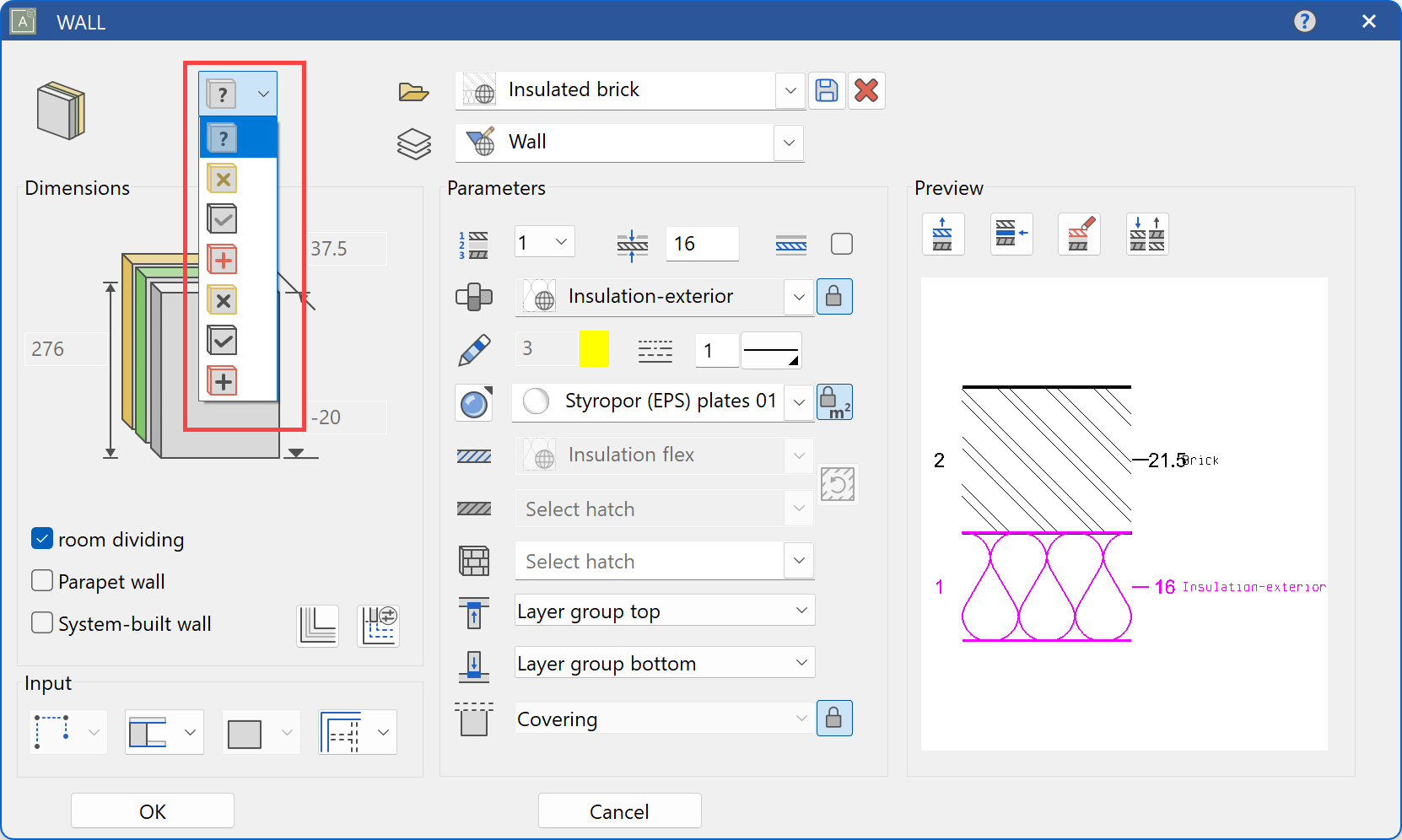Enable the Parapet wall checkbox
Image resolution: width=1402 pixels, height=840 pixels.
click(42, 581)
